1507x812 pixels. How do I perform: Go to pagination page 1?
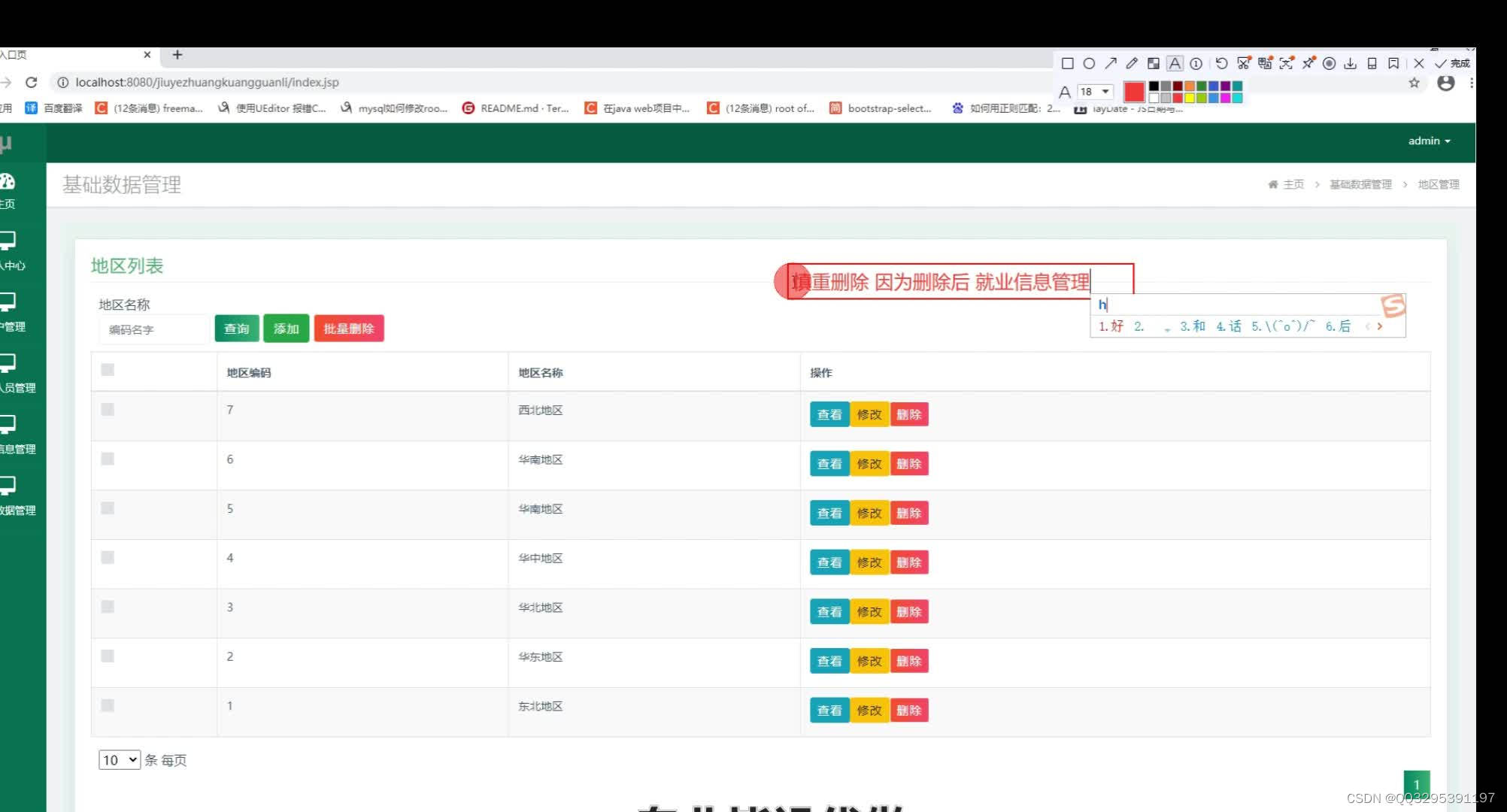tap(1417, 784)
